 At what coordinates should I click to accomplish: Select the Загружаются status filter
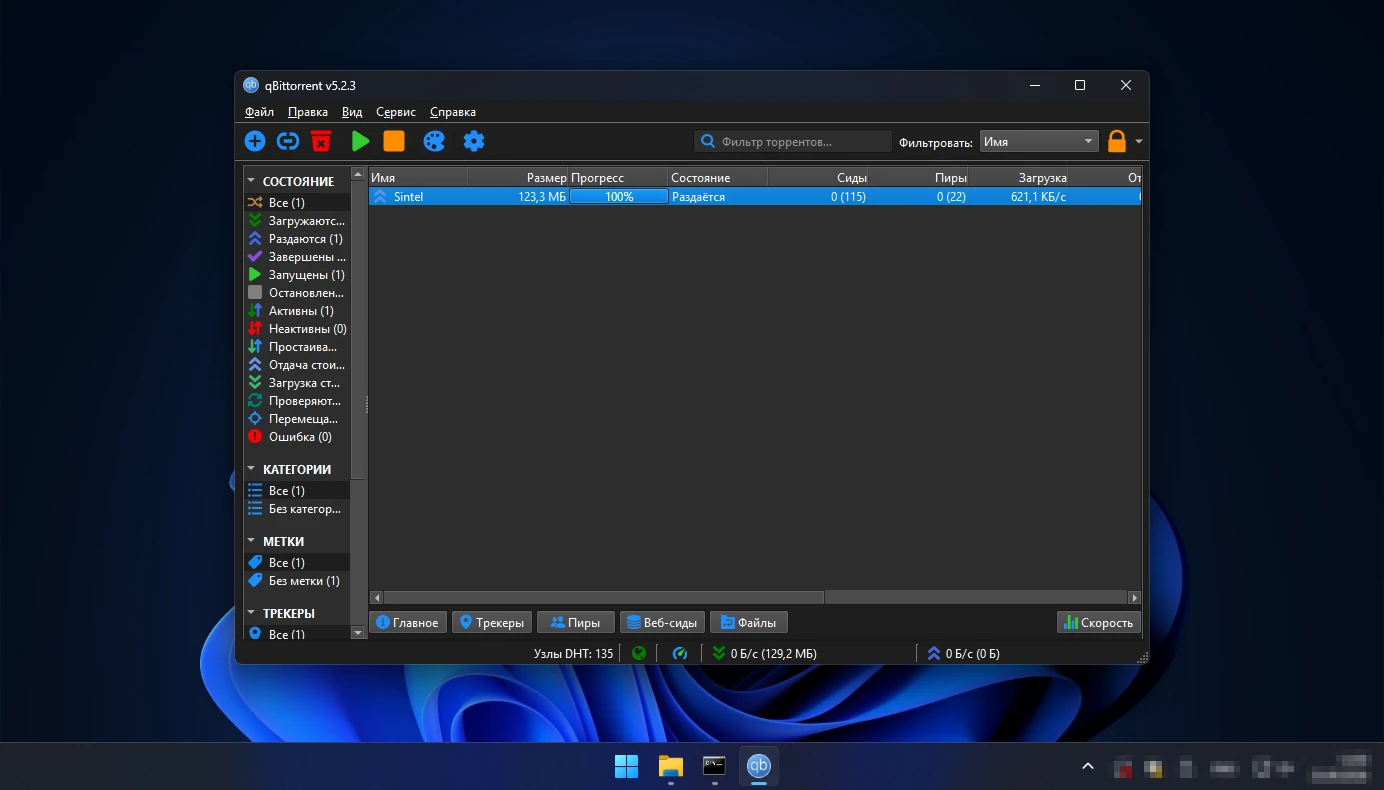[297, 221]
